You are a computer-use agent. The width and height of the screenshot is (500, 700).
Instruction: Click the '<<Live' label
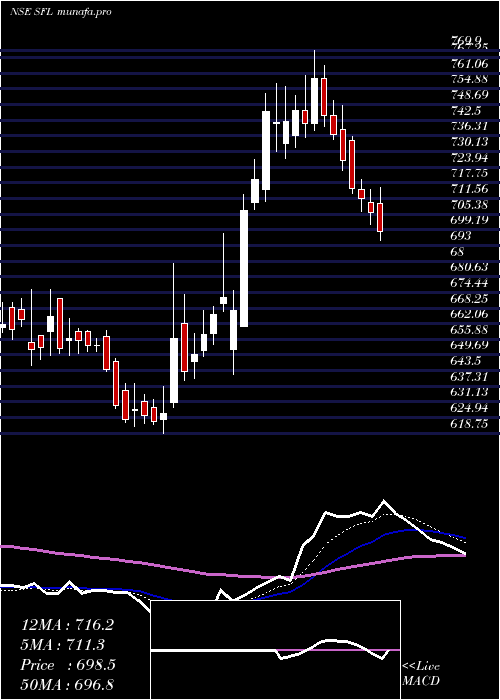tap(421, 667)
